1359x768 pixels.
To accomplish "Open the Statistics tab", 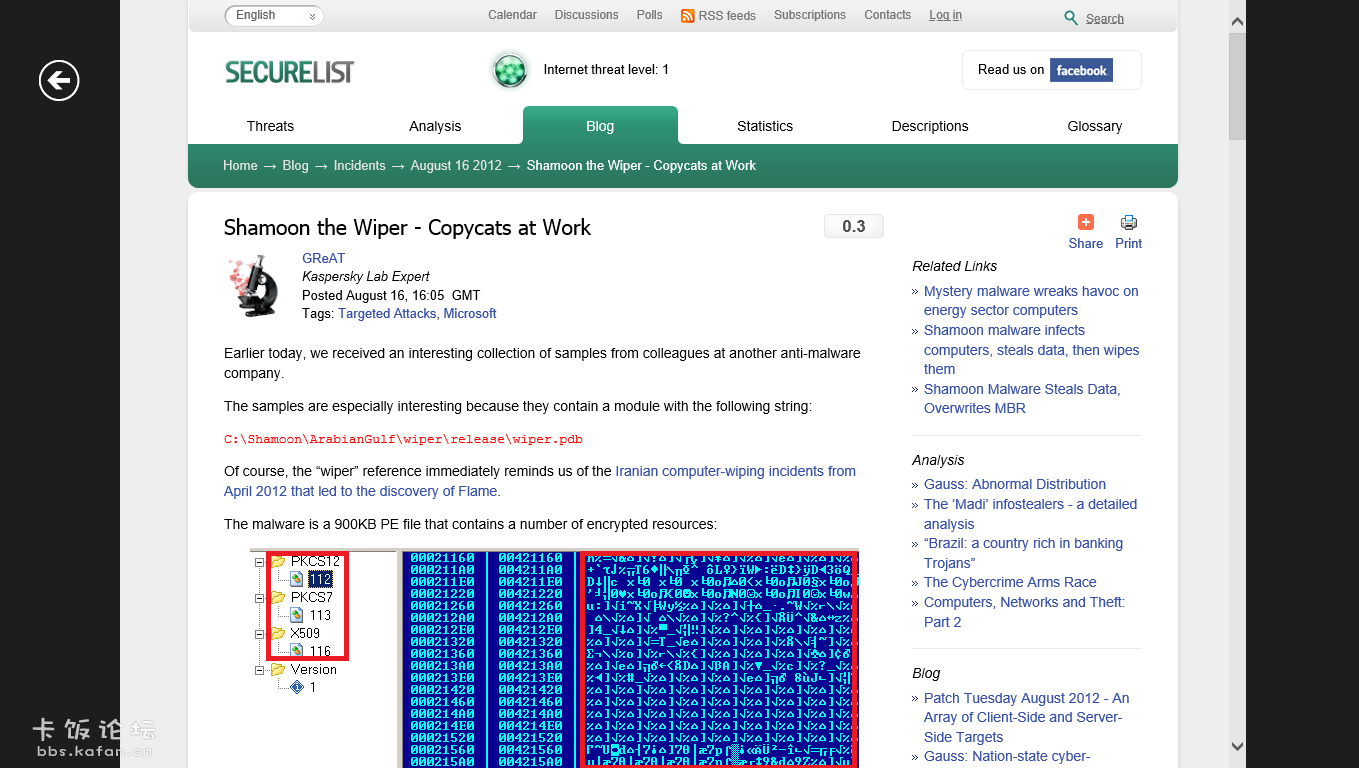I will pos(765,126).
